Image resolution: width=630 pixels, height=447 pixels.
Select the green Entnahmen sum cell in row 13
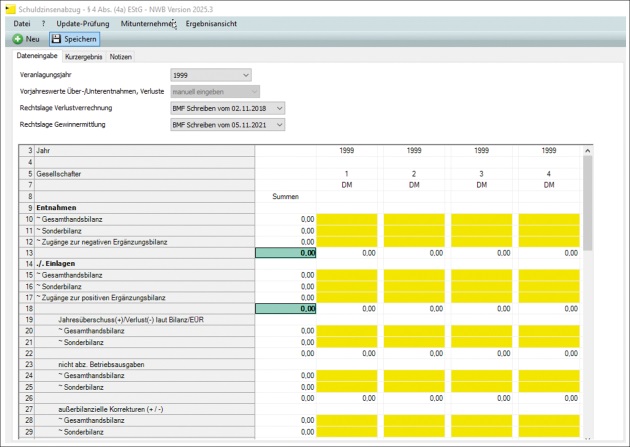tap(286, 253)
